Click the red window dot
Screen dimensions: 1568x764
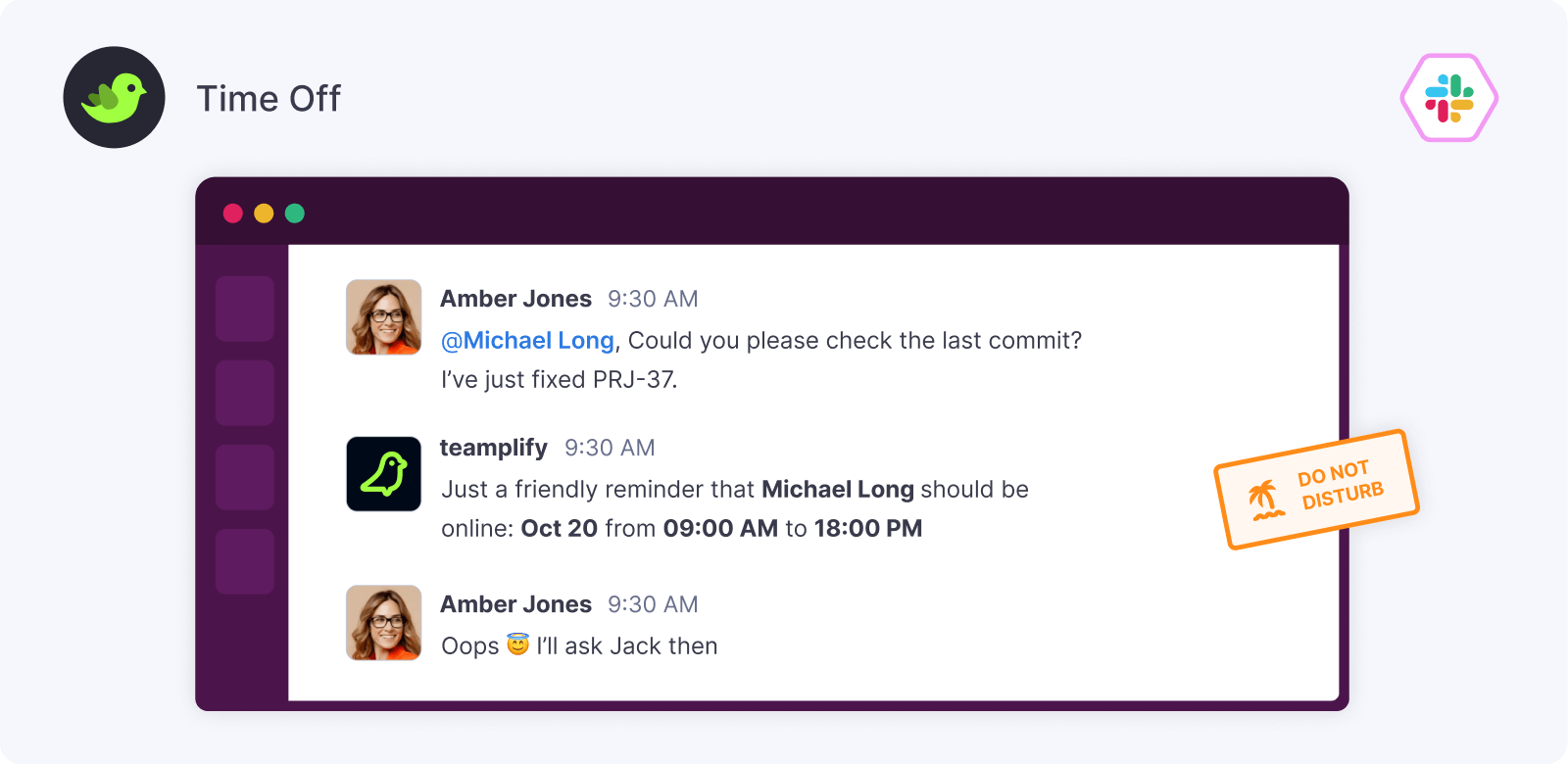tap(233, 214)
